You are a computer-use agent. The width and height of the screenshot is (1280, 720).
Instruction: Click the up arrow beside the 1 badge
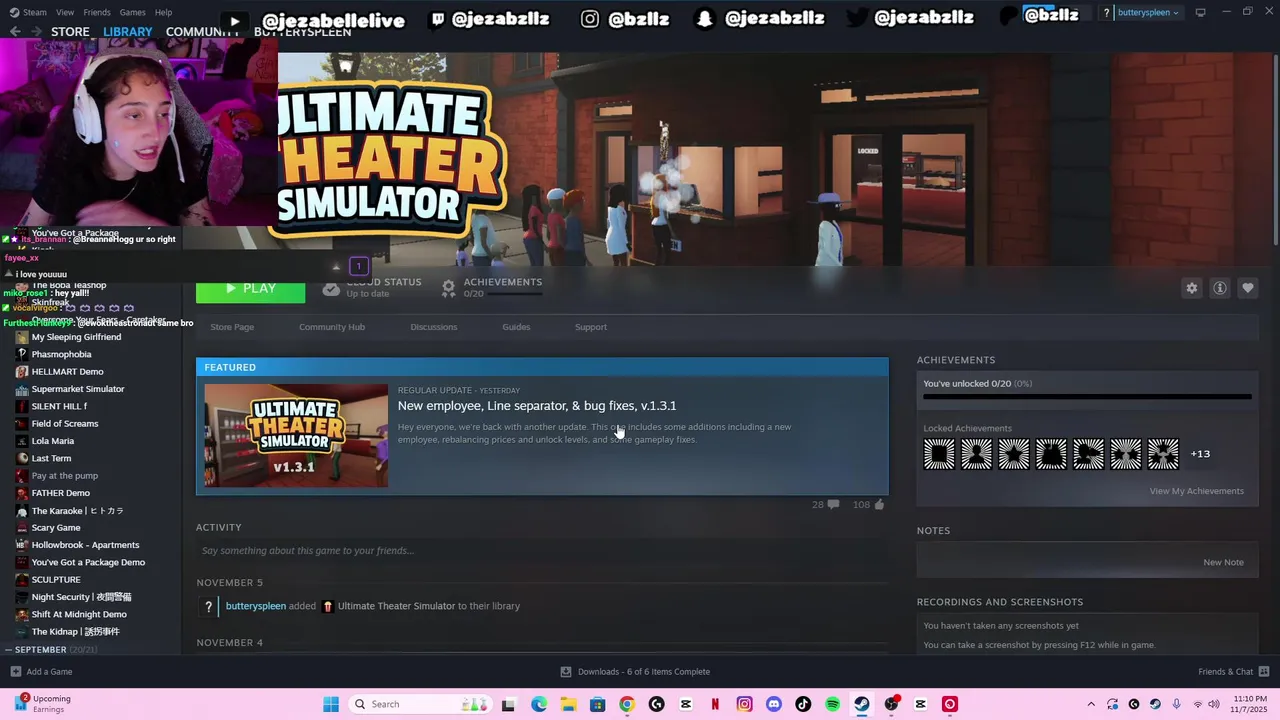coord(336,267)
